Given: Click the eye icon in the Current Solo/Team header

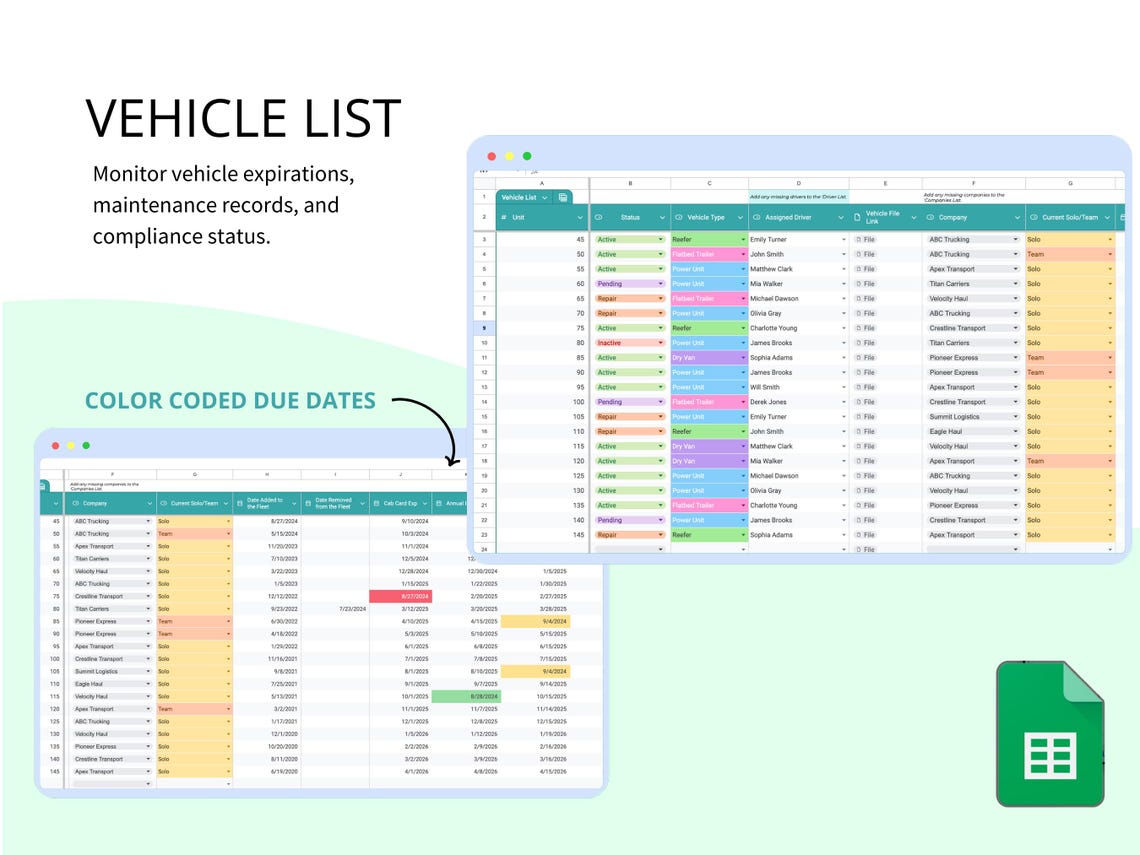Looking at the screenshot, I should (1033, 217).
